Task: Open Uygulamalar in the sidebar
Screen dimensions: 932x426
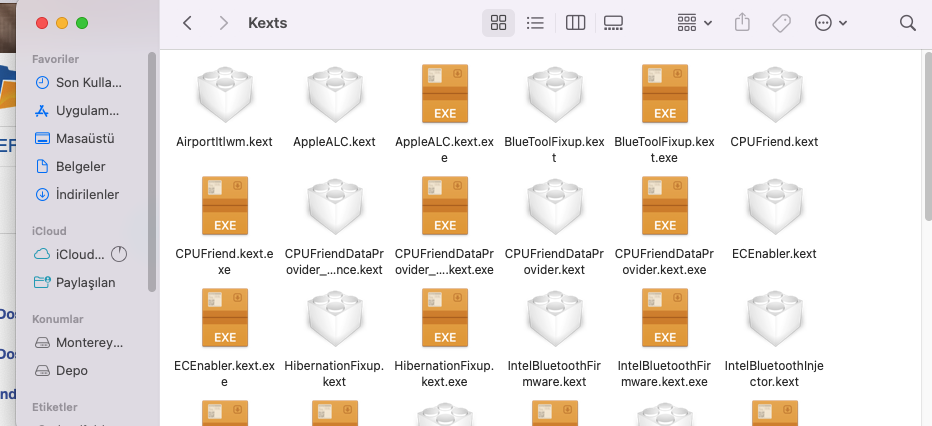Action: (87, 110)
